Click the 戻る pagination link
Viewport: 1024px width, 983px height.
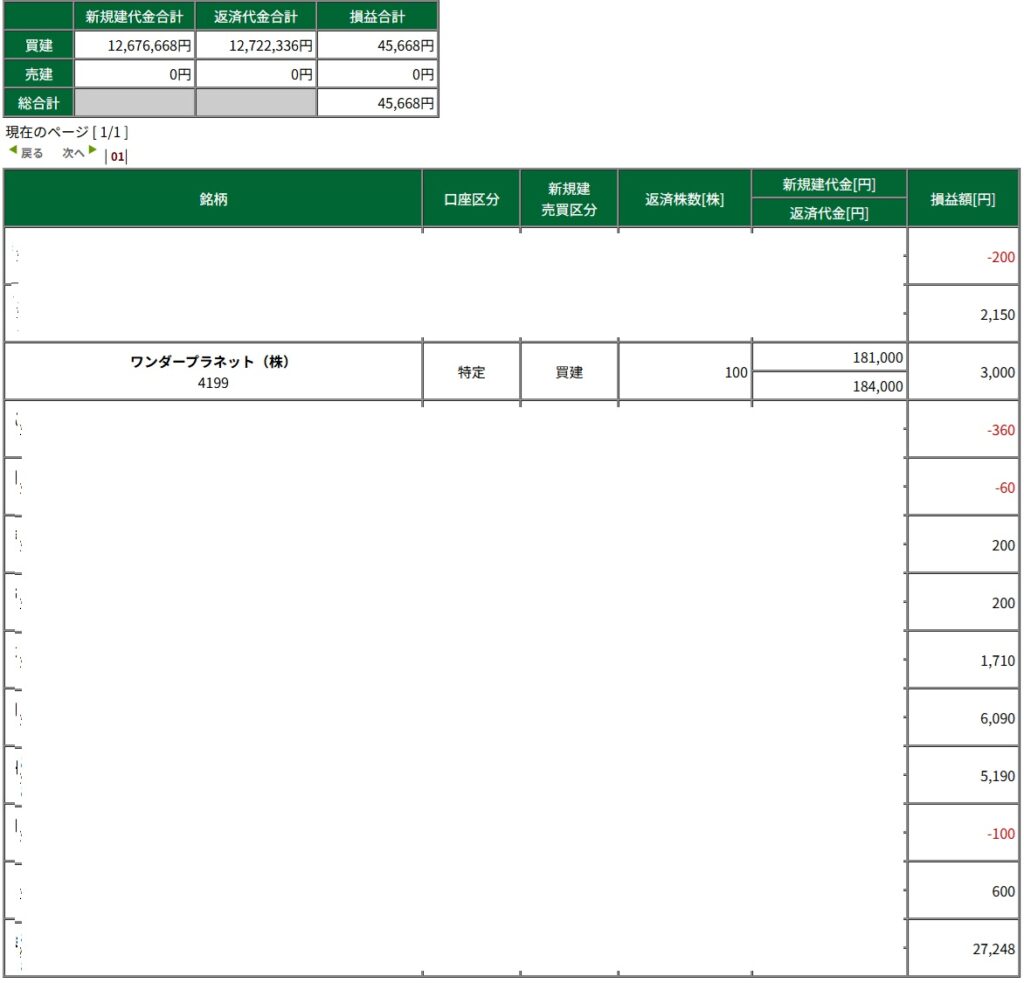coord(32,153)
